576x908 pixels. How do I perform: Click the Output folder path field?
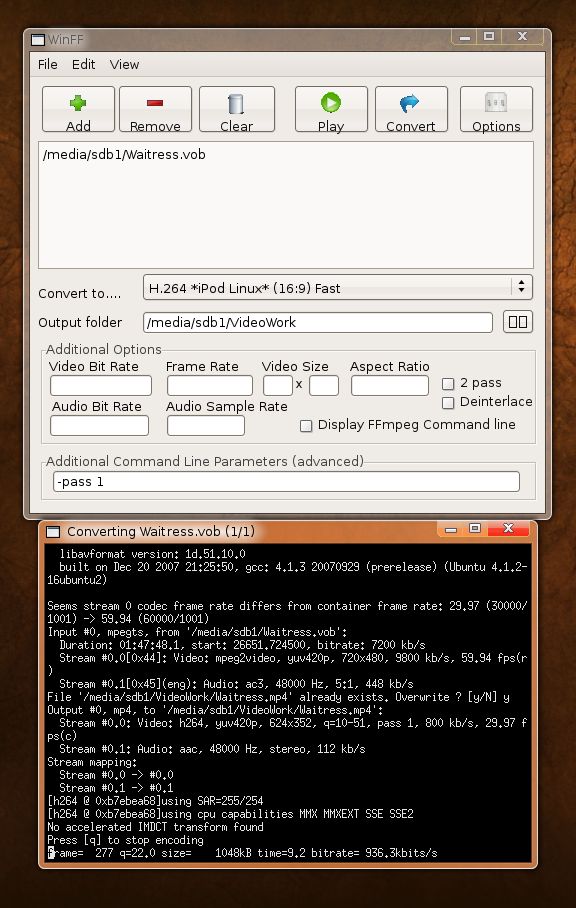[318, 323]
